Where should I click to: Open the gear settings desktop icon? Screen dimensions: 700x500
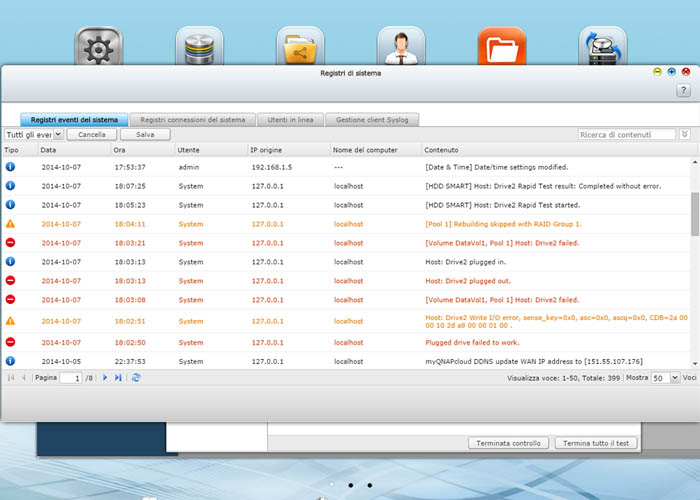pyautogui.click(x=99, y=47)
